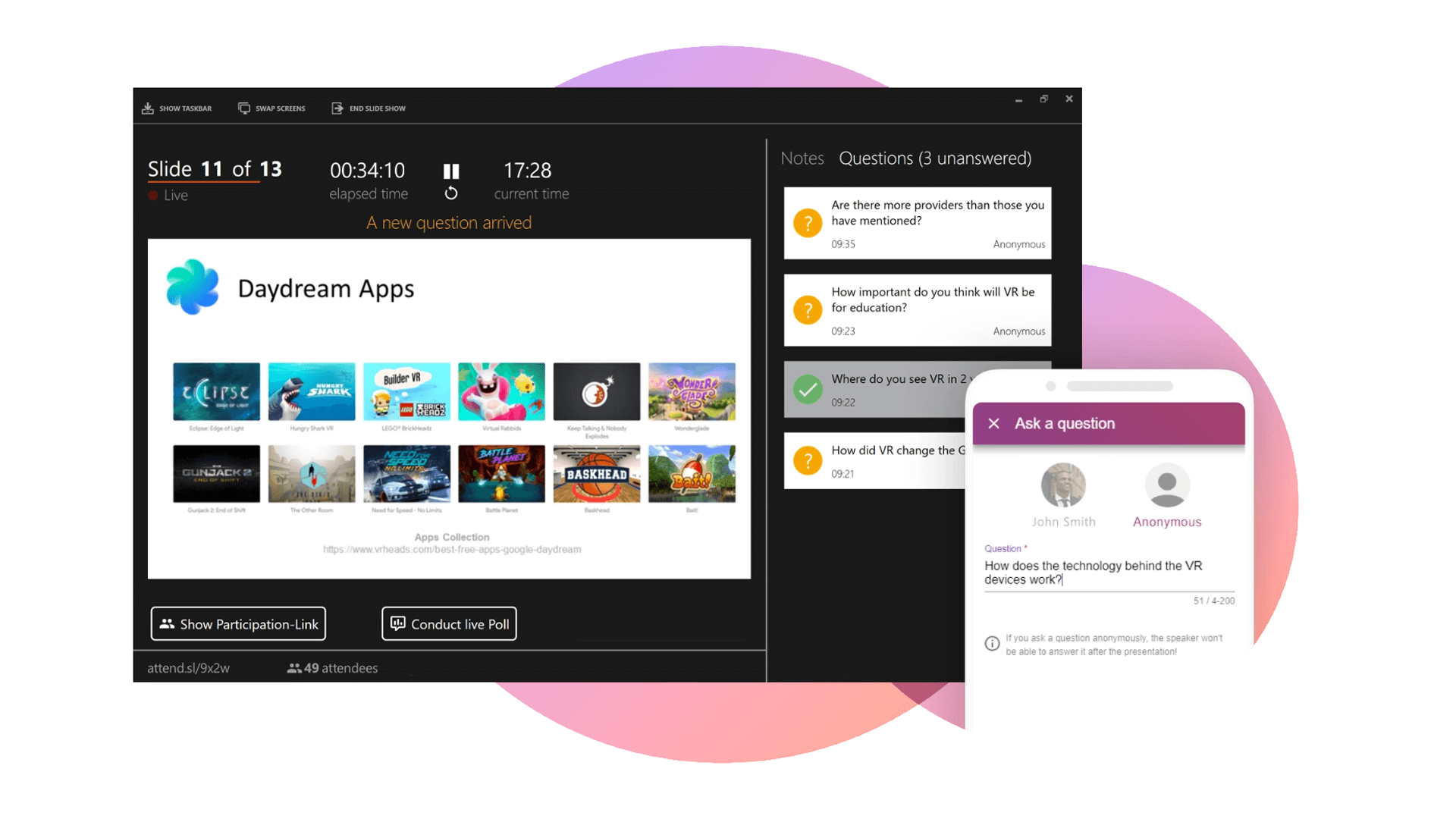Screen dimensions: 1456x819
Task: Select Anonymous question submission toggle
Action: 1165,495
